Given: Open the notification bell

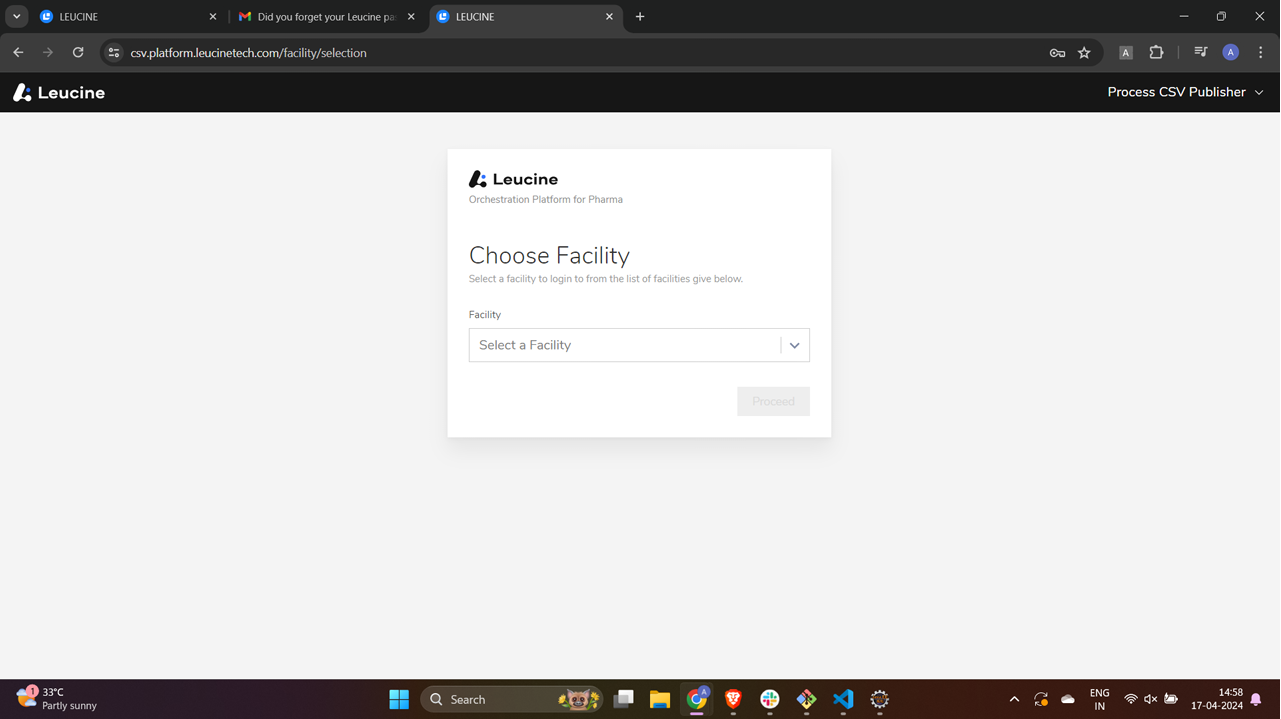Looking at the screenshot, I should point(1256,699).
